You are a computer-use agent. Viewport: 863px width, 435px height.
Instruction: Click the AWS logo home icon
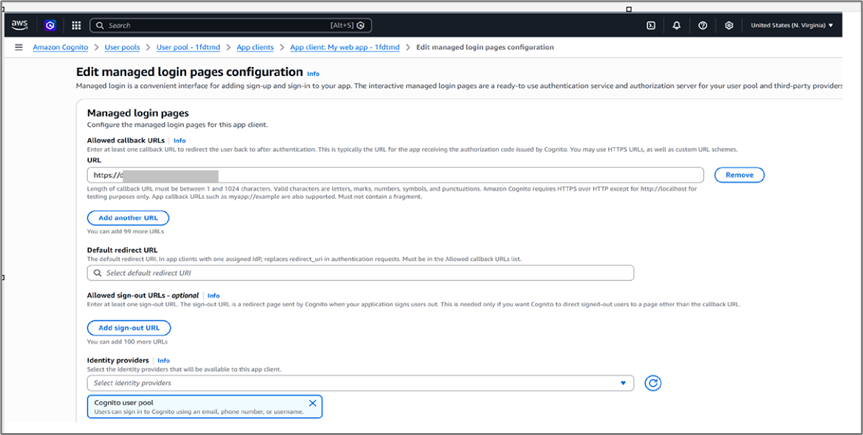coord(21,25)
